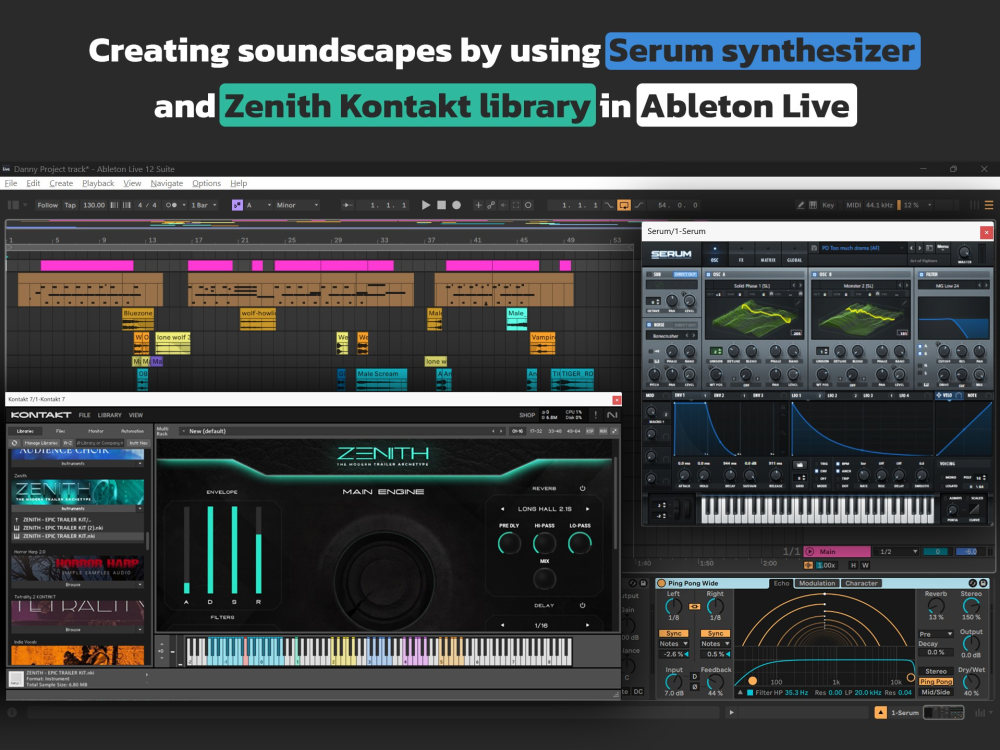Viewport: 1000px width, 750px height.
Task: Open the Create menu
Action: point(61,183)
